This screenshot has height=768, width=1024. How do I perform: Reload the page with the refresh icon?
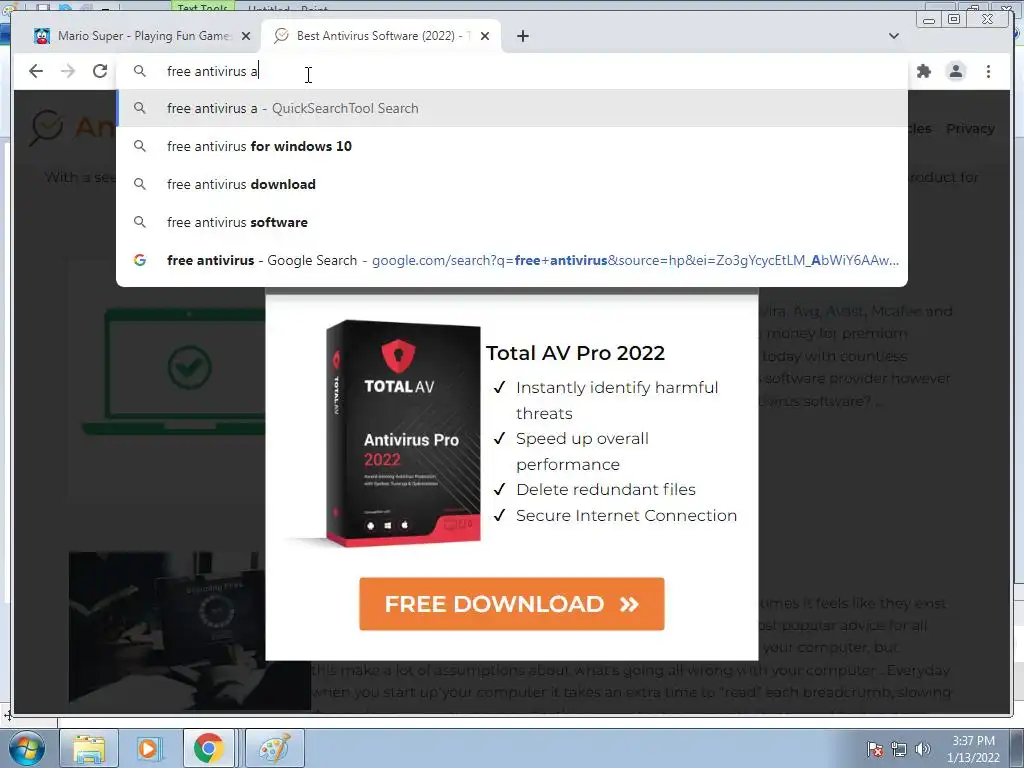point(100,71)
